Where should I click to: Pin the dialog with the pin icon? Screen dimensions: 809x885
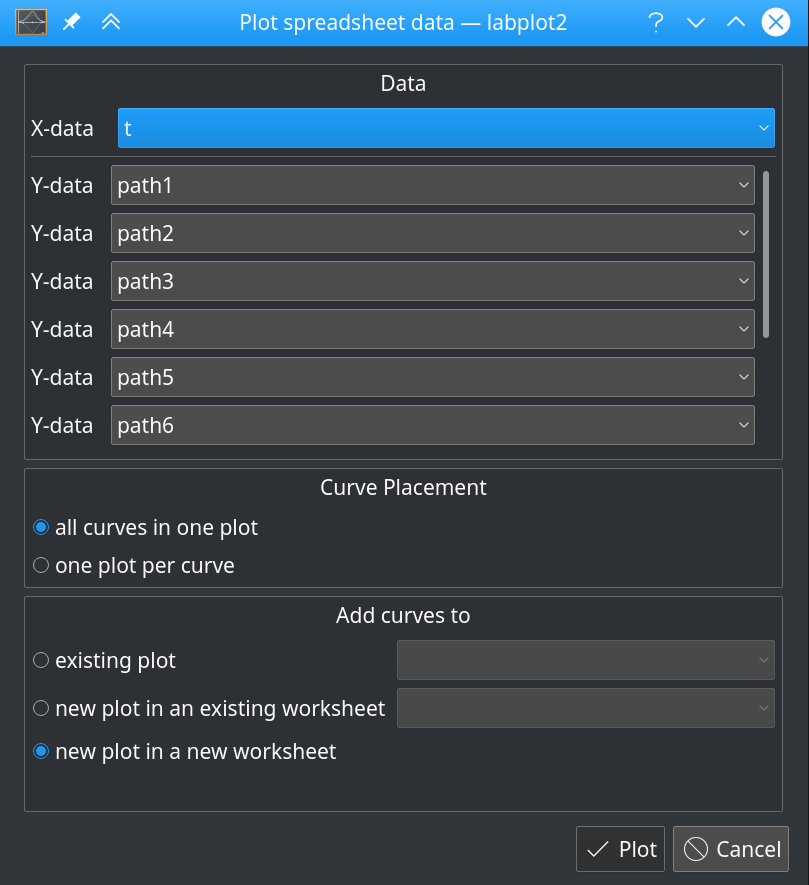[70, 22]
